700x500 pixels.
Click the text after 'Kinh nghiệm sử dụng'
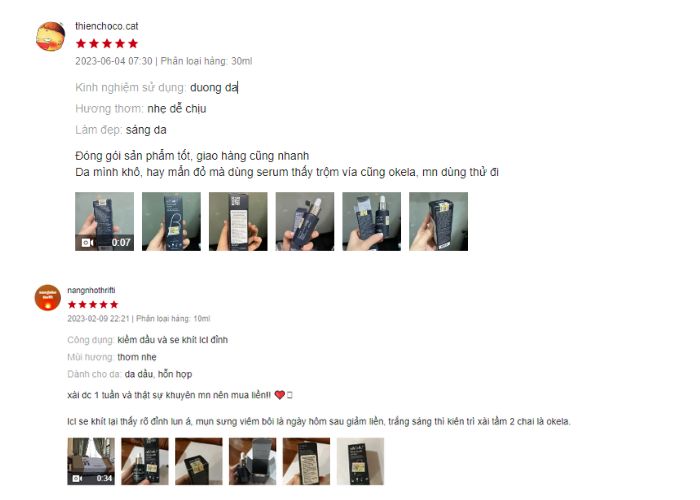tap(214, 88)
